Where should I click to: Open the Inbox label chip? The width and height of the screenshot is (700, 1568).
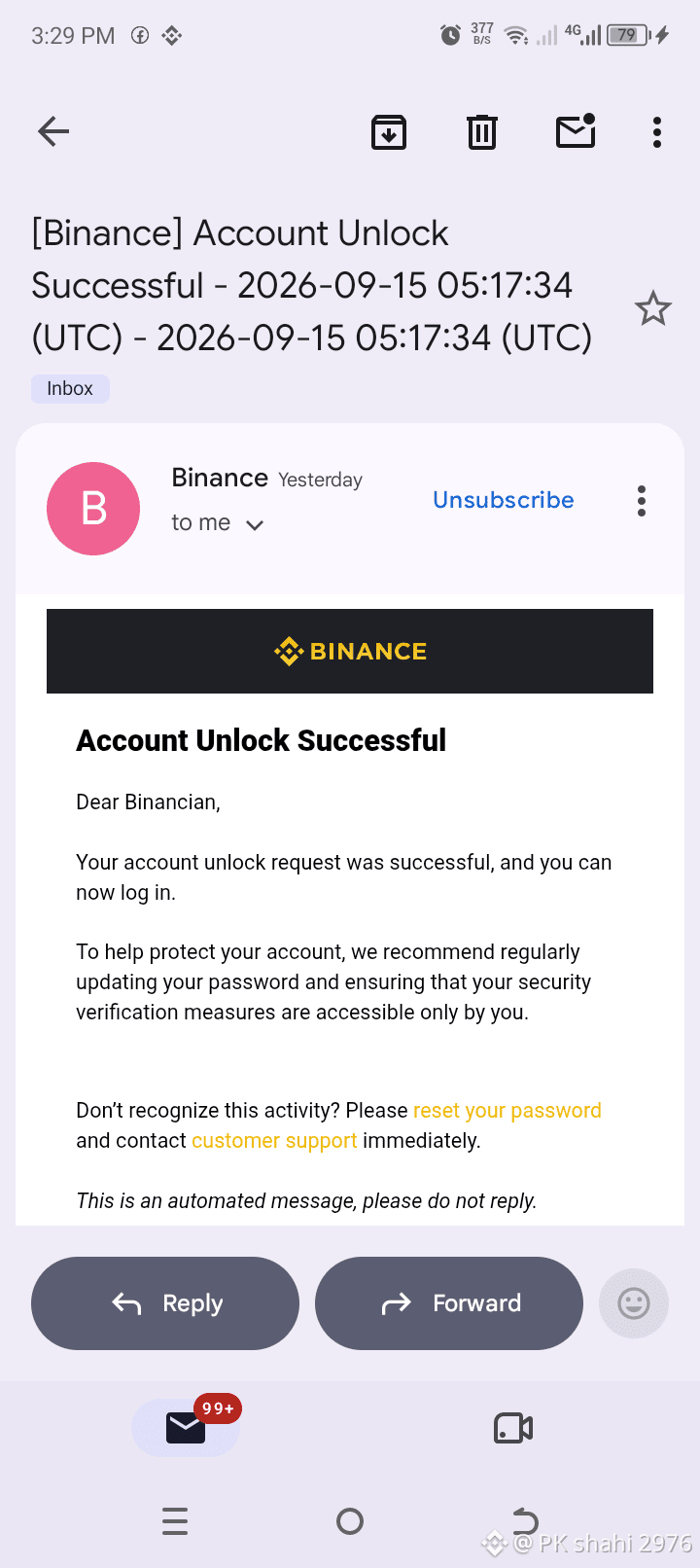[70, 388]
